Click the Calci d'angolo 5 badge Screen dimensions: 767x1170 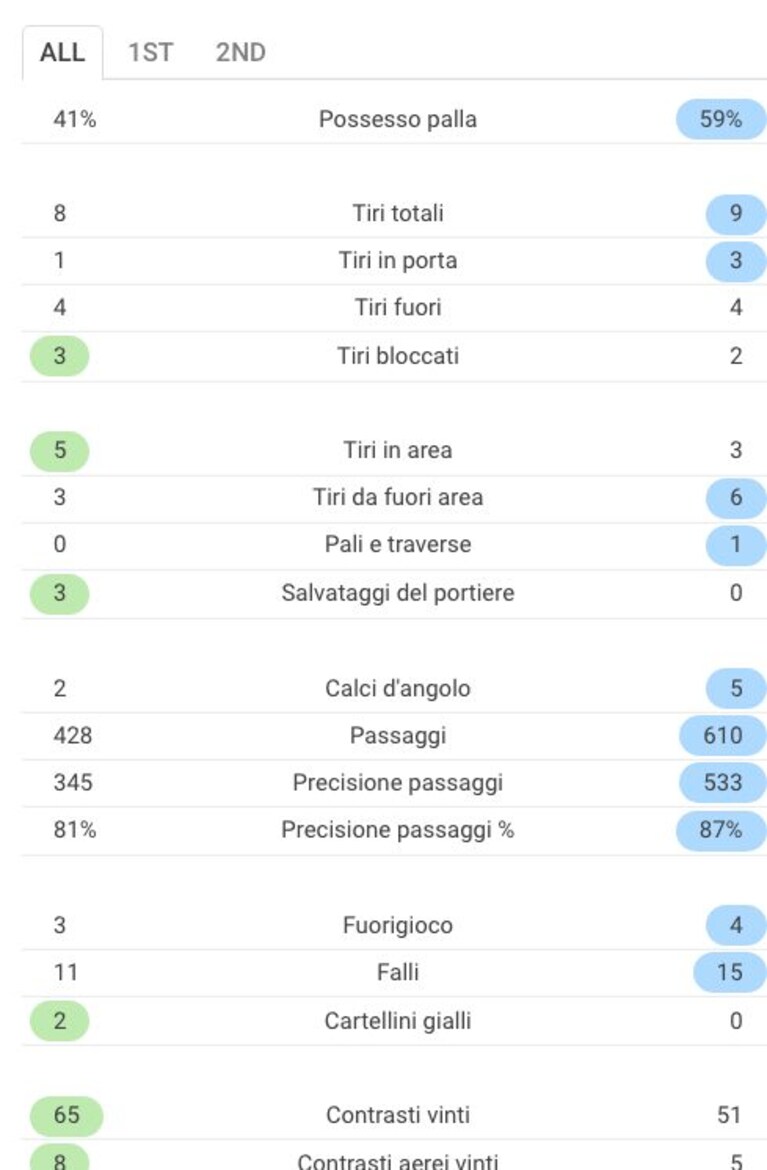point(736,688)
